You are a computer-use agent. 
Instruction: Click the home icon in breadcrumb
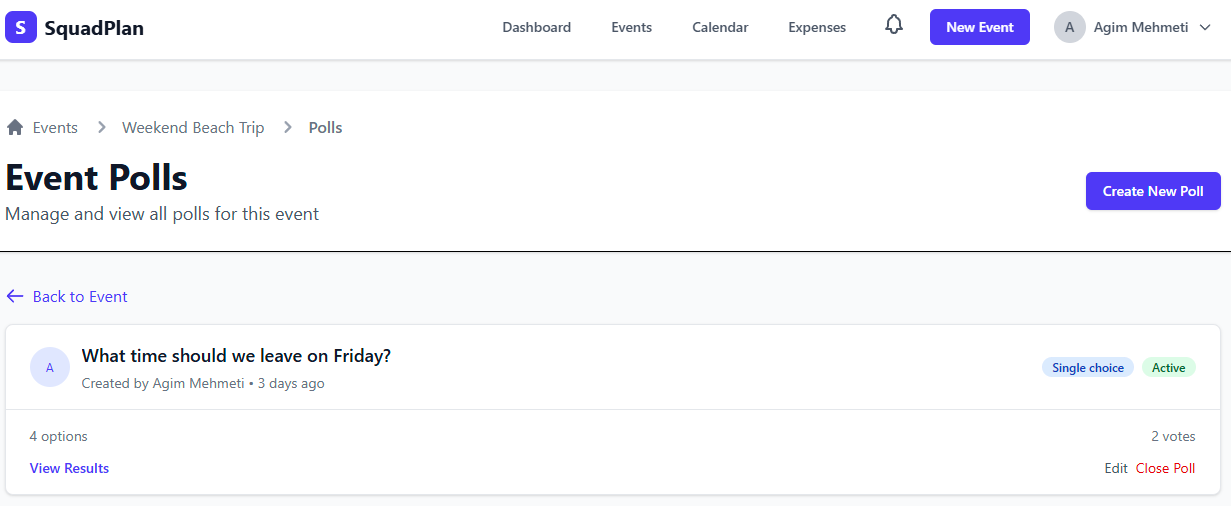click(15, 127)
